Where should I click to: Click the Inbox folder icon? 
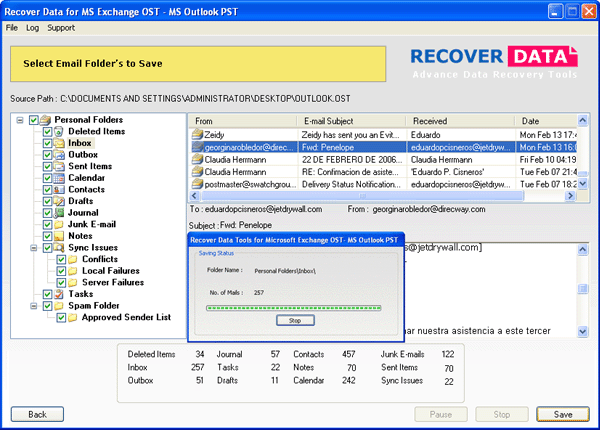click(x=59, y=143)
